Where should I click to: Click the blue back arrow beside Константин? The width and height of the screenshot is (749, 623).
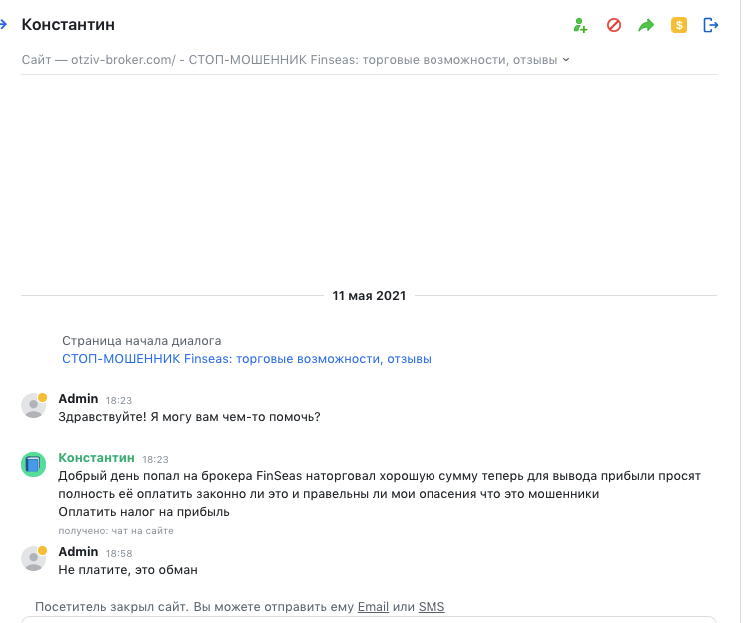tap(3, 24)
